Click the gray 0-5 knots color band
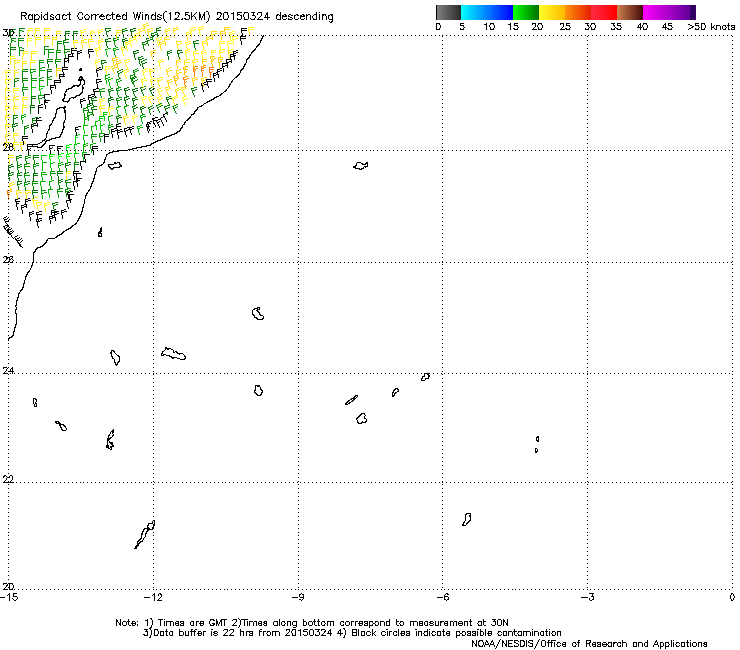The height and width of the screenshot is (650, 740). coord(448,12)
